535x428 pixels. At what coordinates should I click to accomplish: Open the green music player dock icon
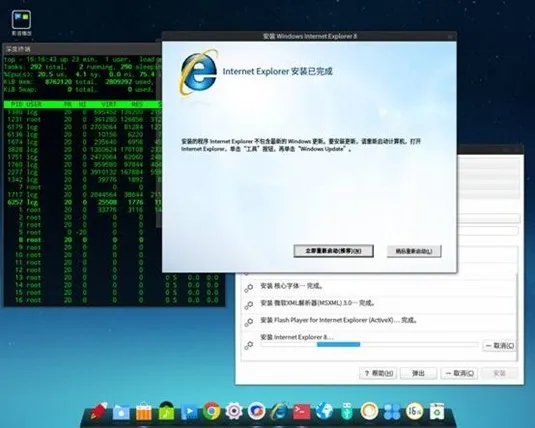(166, 411)
